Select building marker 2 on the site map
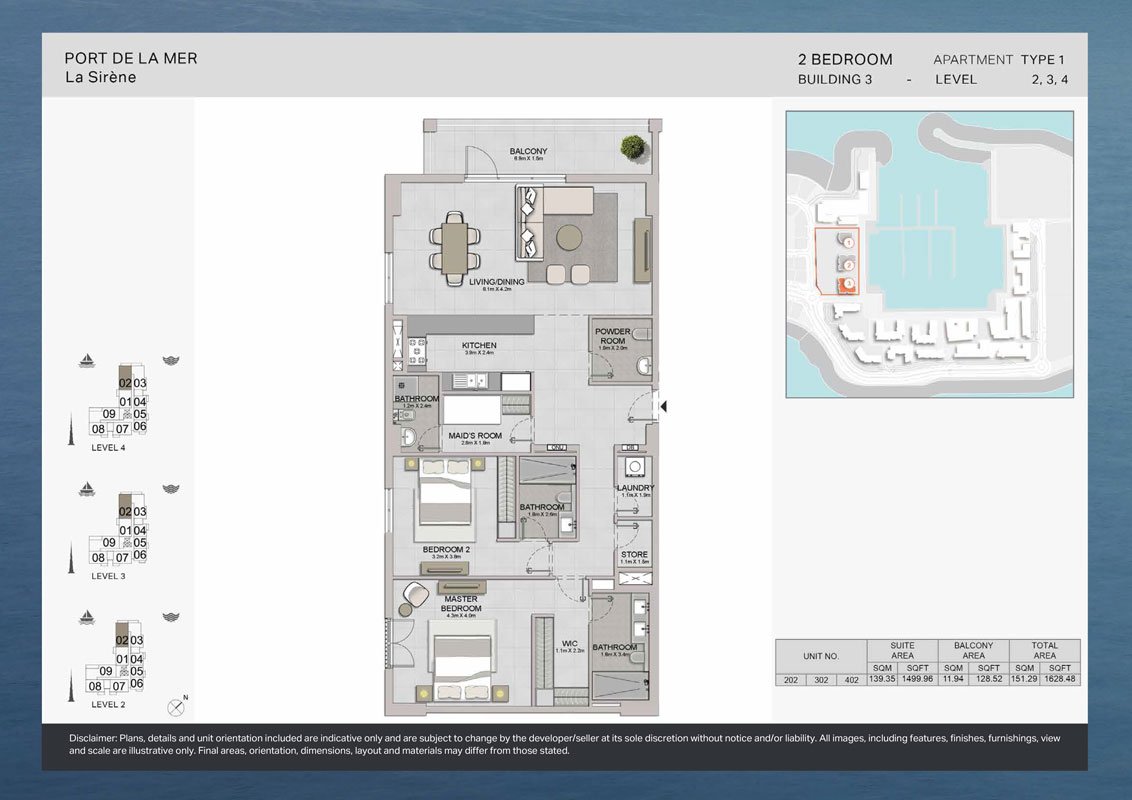The height and width of the screenshot is (800, 1132). click(848, 265)
